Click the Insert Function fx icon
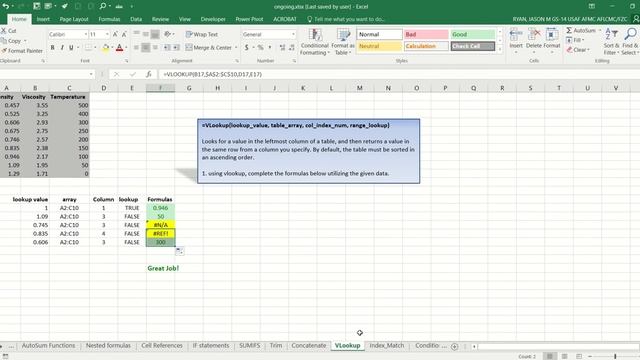Screen dimensions: 640x360 pos(149,74)
